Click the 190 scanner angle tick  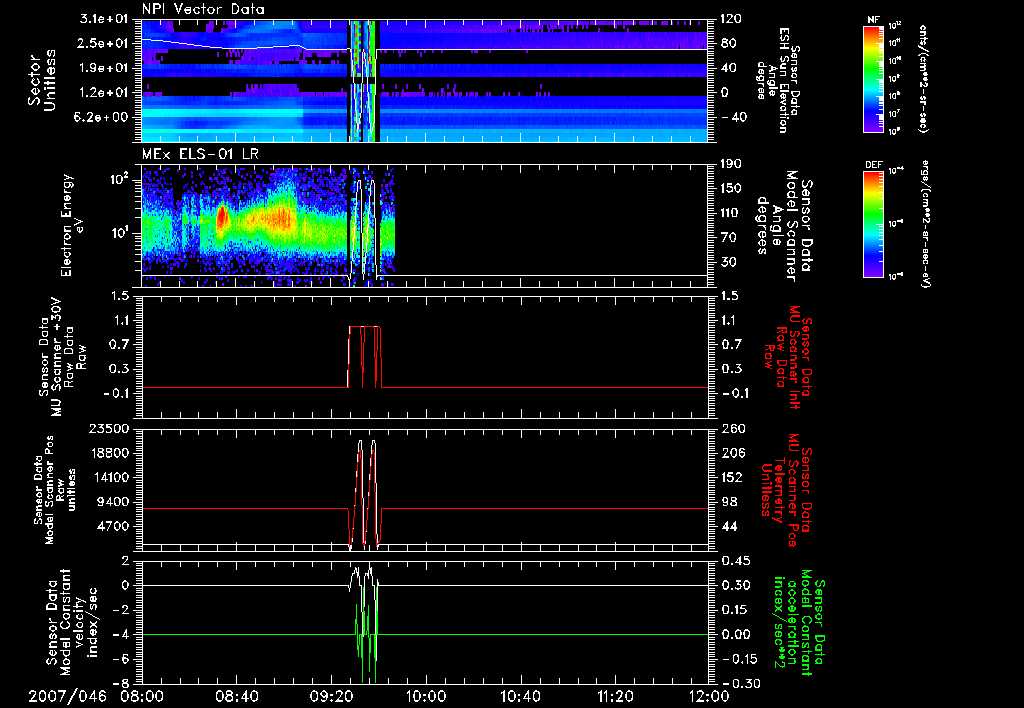[731, 164]
